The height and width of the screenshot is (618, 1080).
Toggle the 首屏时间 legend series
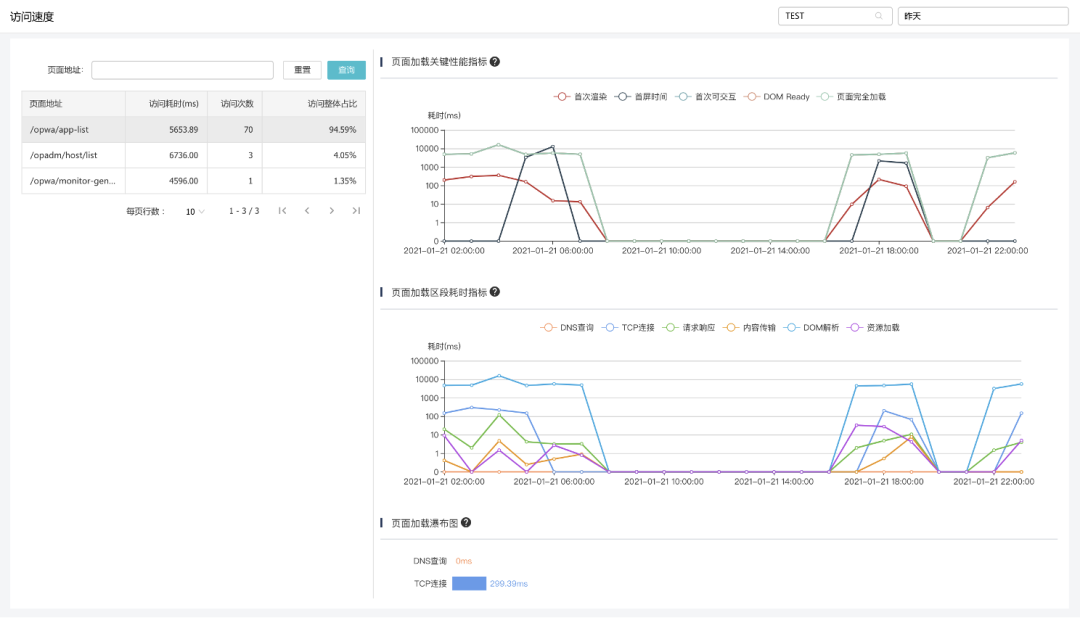(641, 96)
